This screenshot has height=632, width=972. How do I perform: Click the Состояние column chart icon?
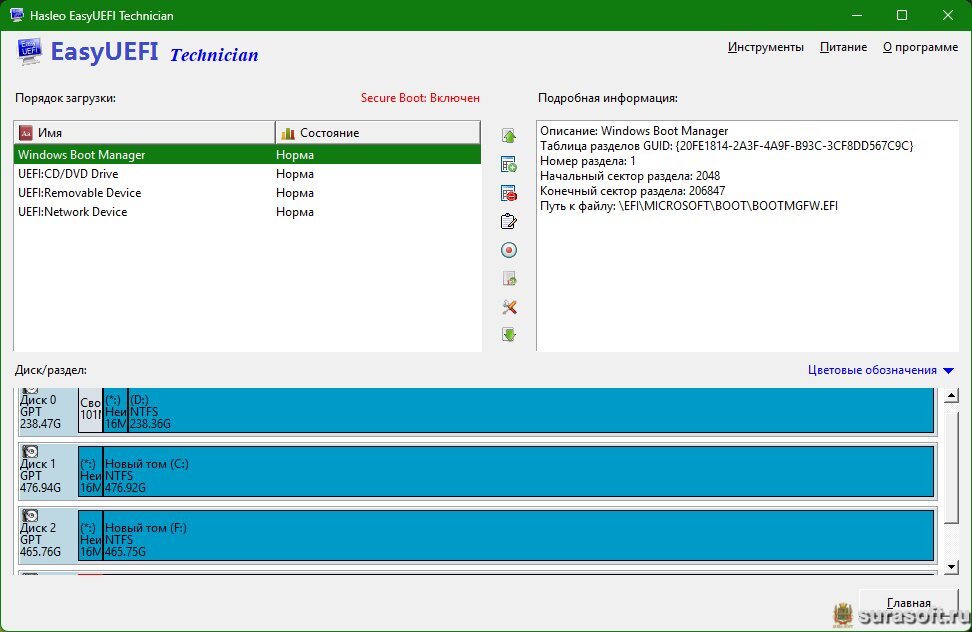[288, 133]
